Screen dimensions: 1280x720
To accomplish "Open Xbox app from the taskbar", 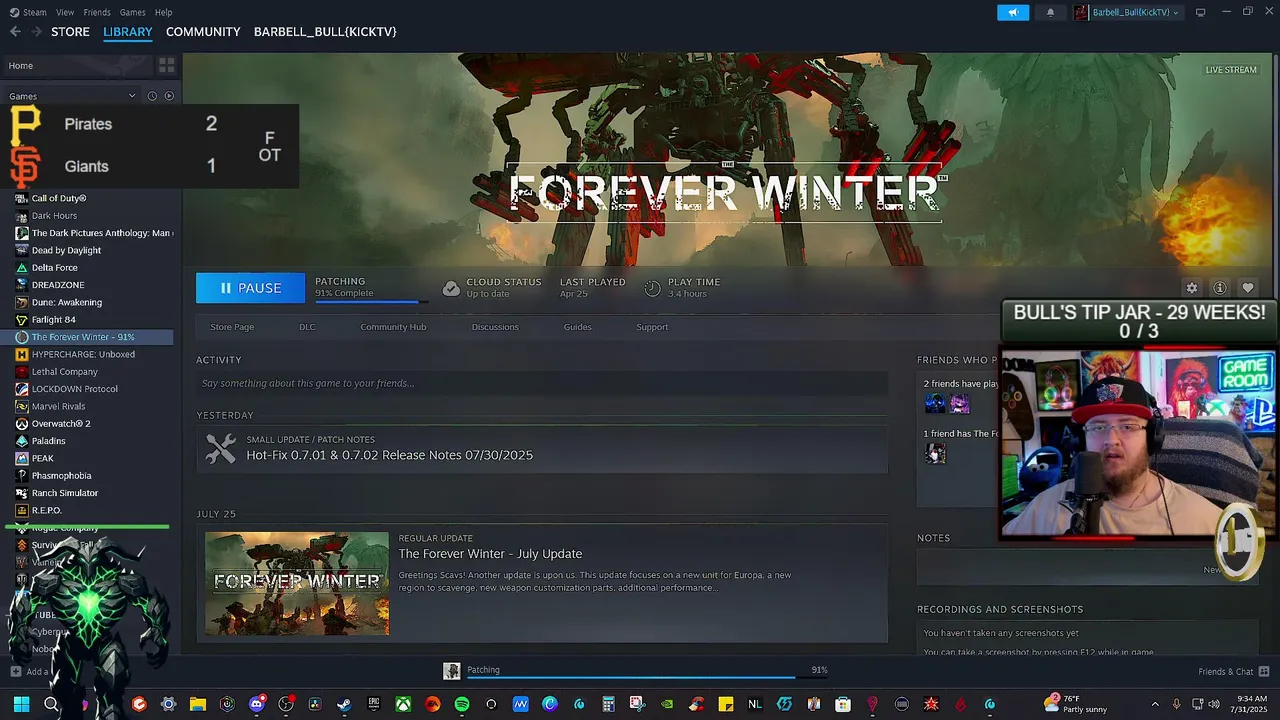I will tap(402, 704).
